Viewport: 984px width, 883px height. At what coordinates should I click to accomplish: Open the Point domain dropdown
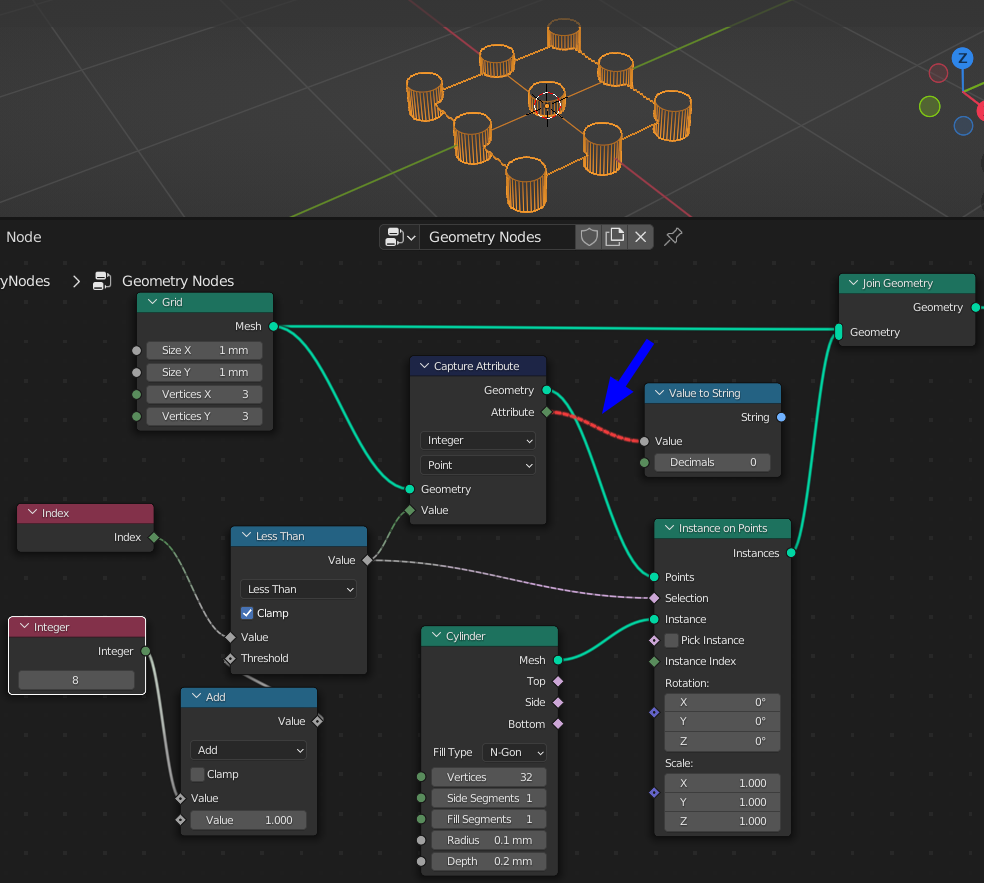478,465
